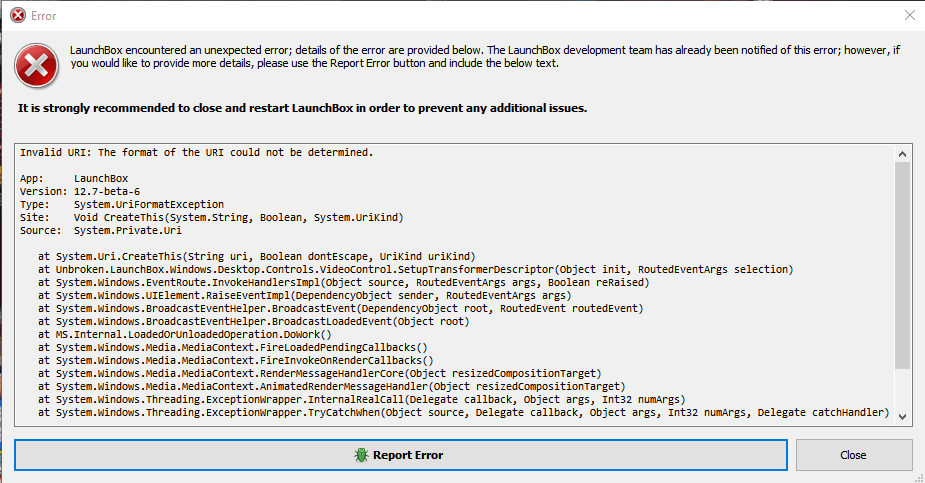The image size is (925, 483).
Task: Place cursor on the "Invalid URI" message line
Action: pos(196,152)
